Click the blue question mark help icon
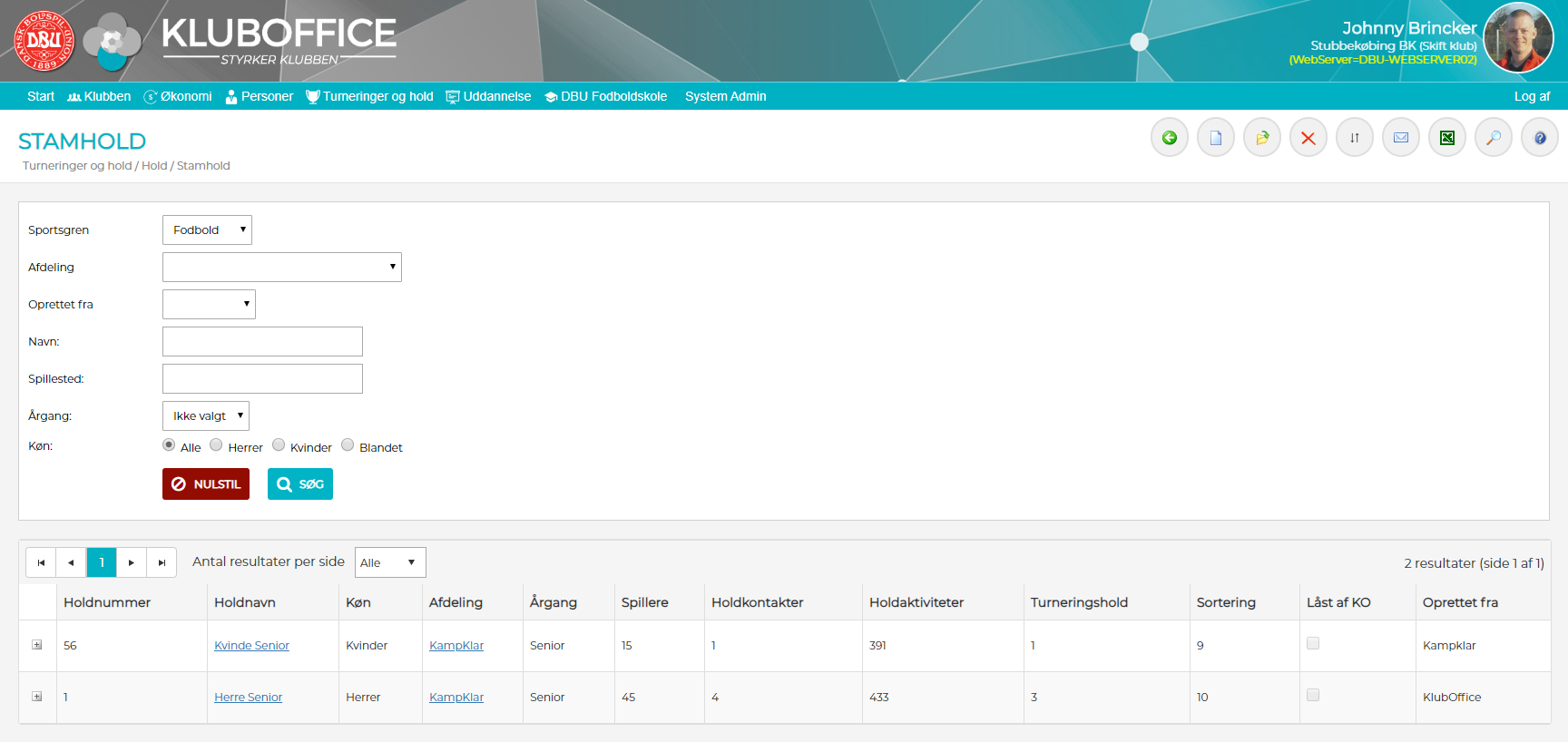The height and width of the screenshot is (742, 1568). coord(1540,138)
